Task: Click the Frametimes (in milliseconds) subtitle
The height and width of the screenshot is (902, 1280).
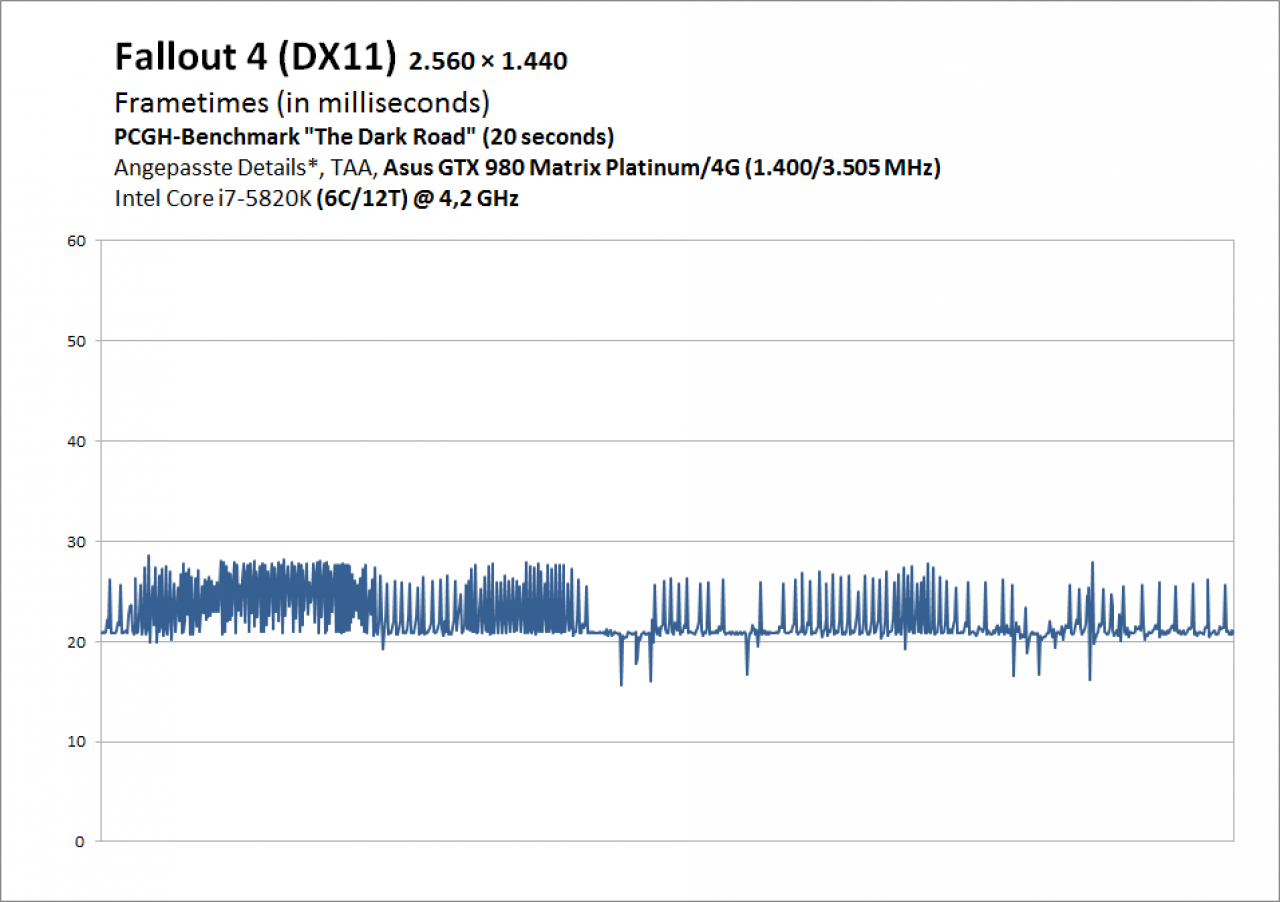Action: tap(302, 102)
